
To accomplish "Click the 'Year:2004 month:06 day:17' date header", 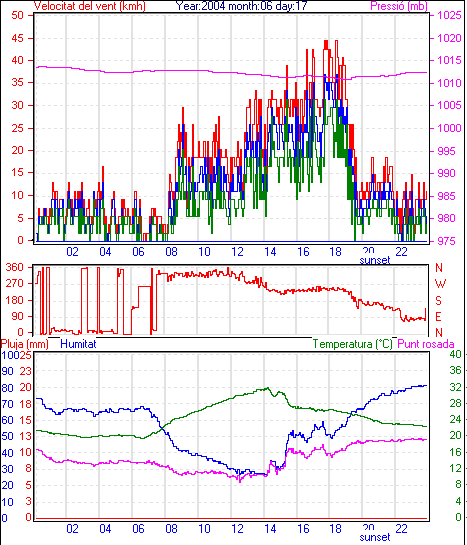I will tap(241, 6).
